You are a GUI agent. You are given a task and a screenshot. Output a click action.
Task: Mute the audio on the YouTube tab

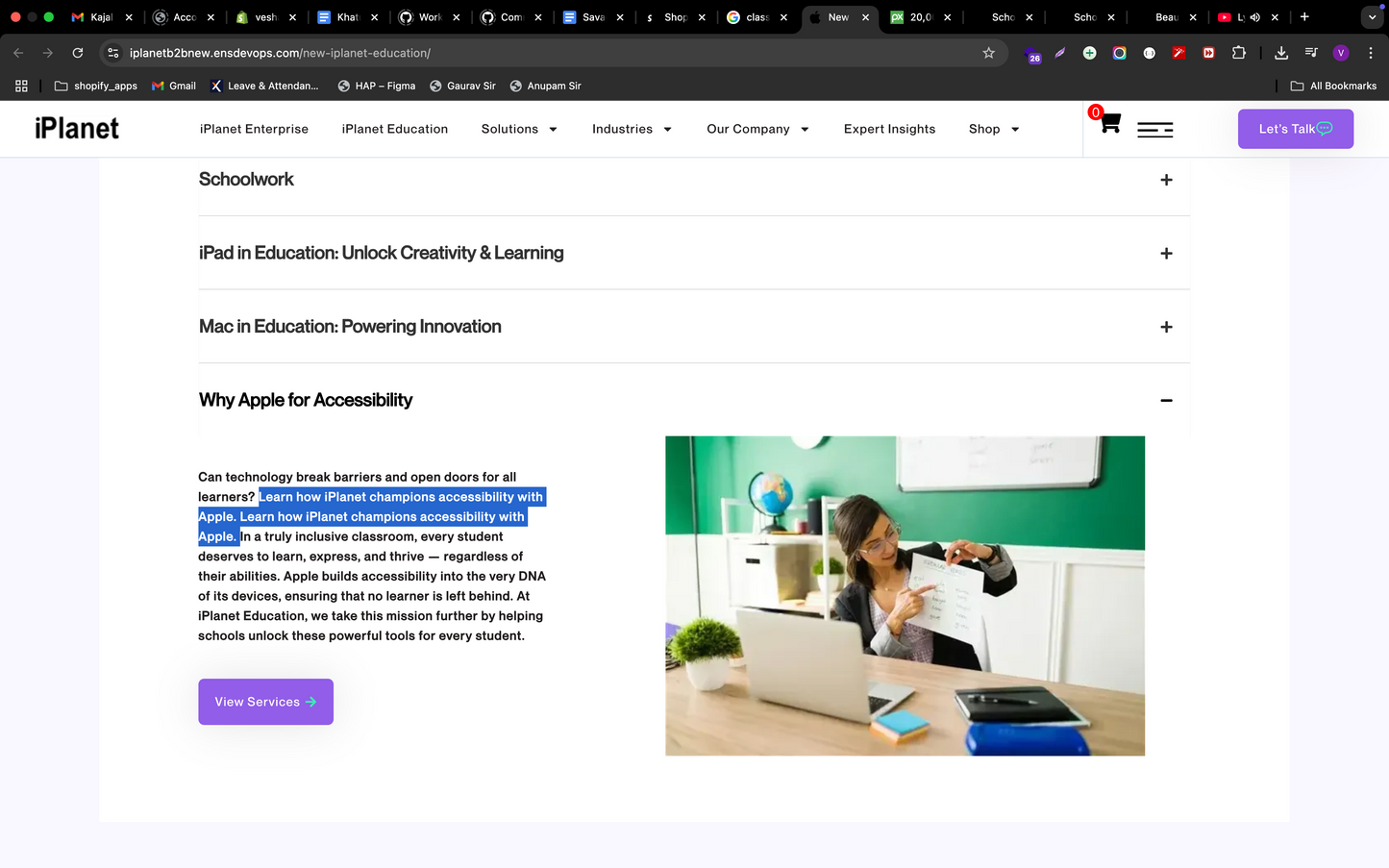click(x=1254, y=17)
